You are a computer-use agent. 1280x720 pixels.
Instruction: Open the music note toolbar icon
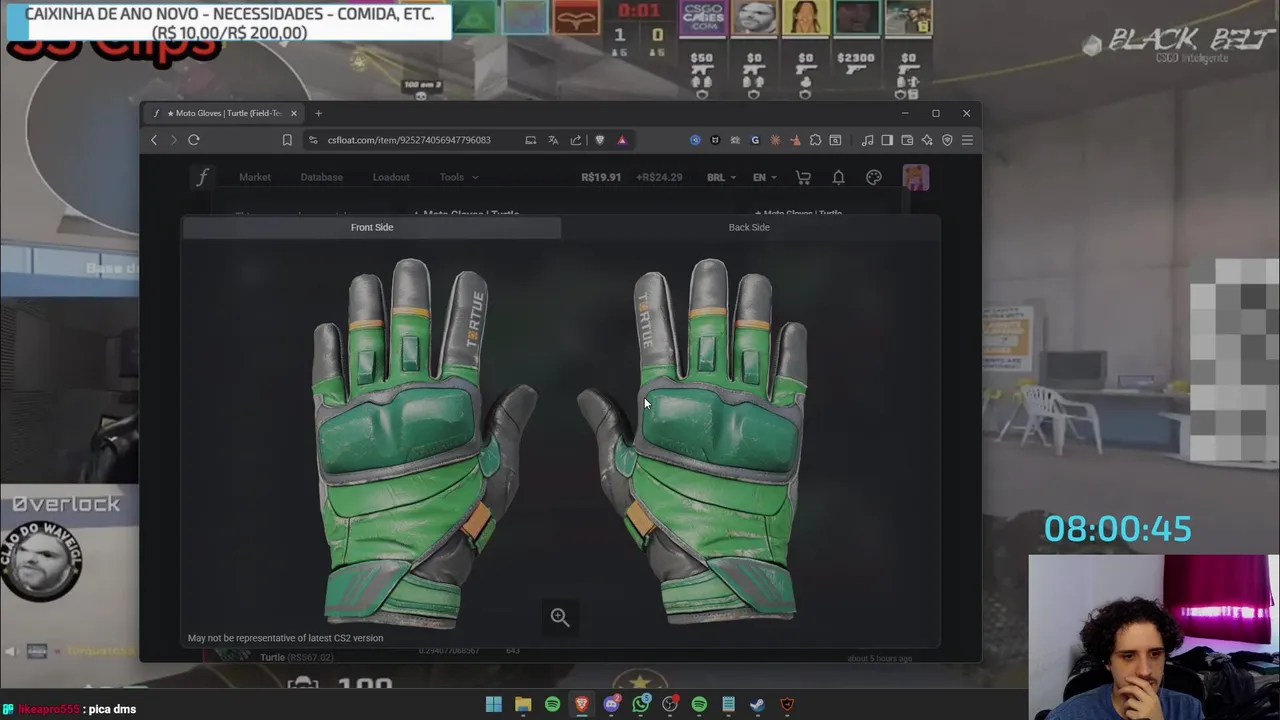[867, 140]
